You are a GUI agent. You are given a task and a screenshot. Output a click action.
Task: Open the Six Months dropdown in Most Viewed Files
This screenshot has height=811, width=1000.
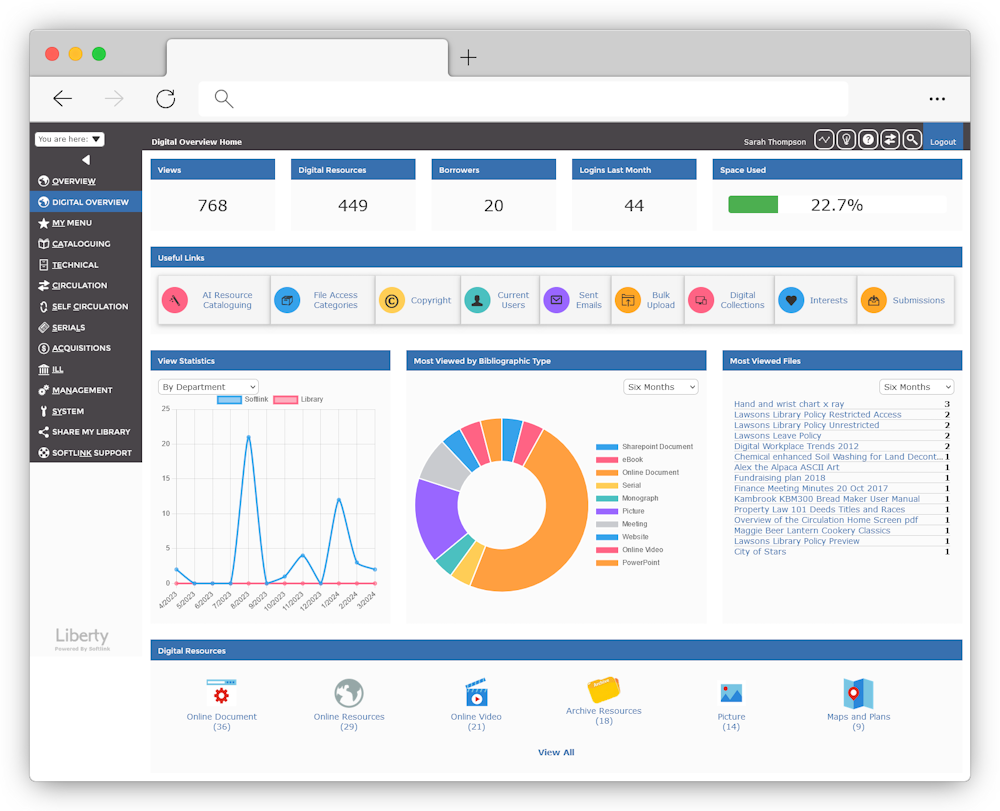point(916,386)
